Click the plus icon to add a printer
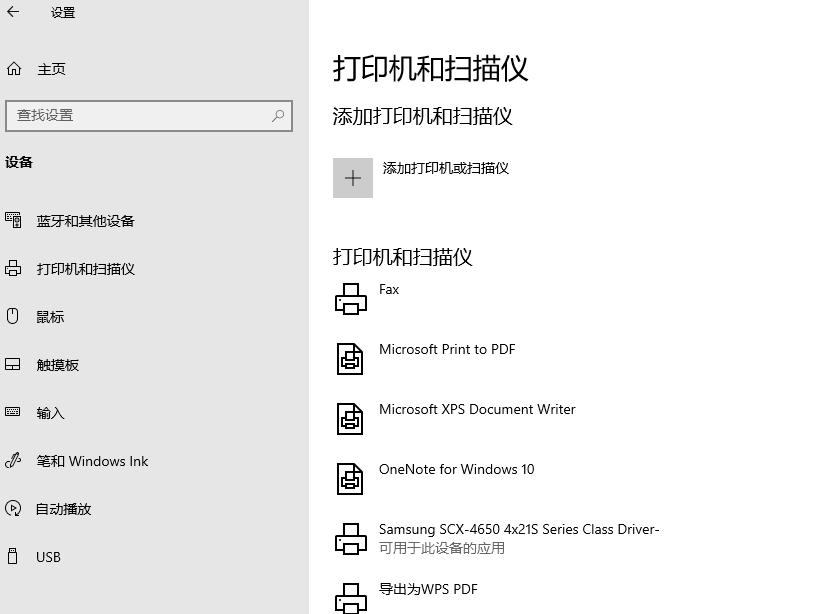Screen dimensions: 826x614 click(x=352, y=177)
